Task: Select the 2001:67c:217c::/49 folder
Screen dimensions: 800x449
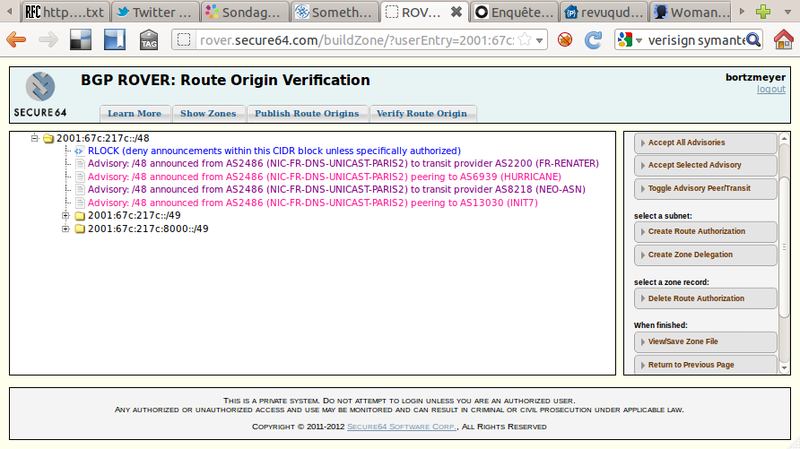Action: [134, 215]
